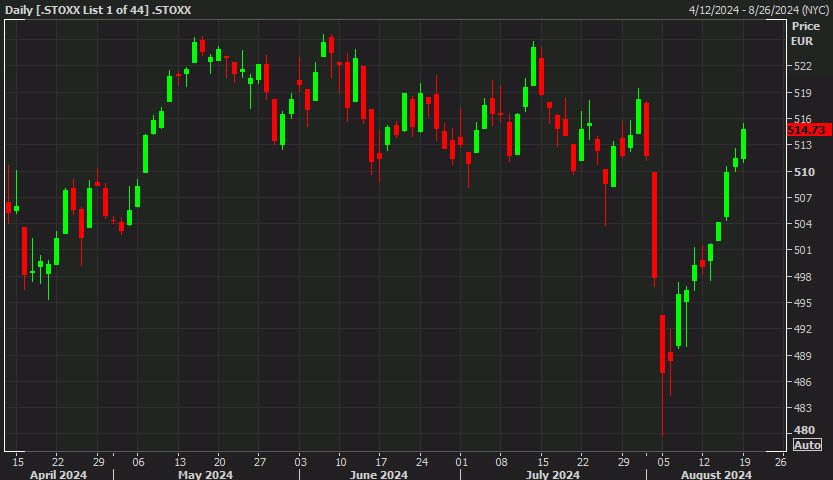Click the April 2024 month label
Screen dimensions: 833x480
(58, 475)
